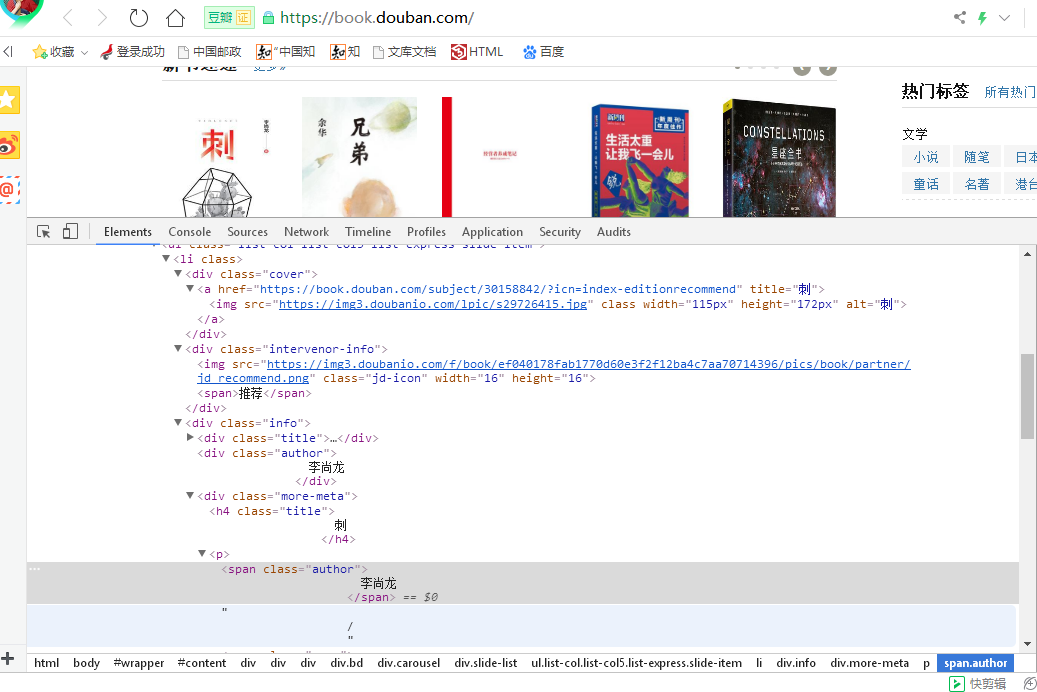1037x692 pixels.
Task: Open the Weibo sidebar icon
Action: point(8,145)
